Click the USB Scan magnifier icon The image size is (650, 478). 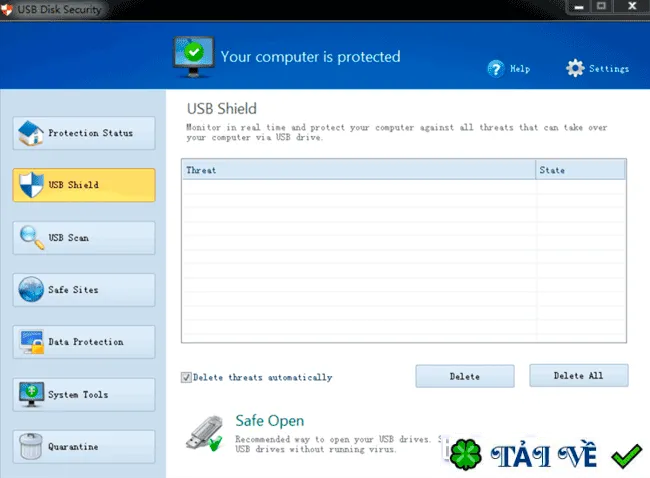[32, 238]
